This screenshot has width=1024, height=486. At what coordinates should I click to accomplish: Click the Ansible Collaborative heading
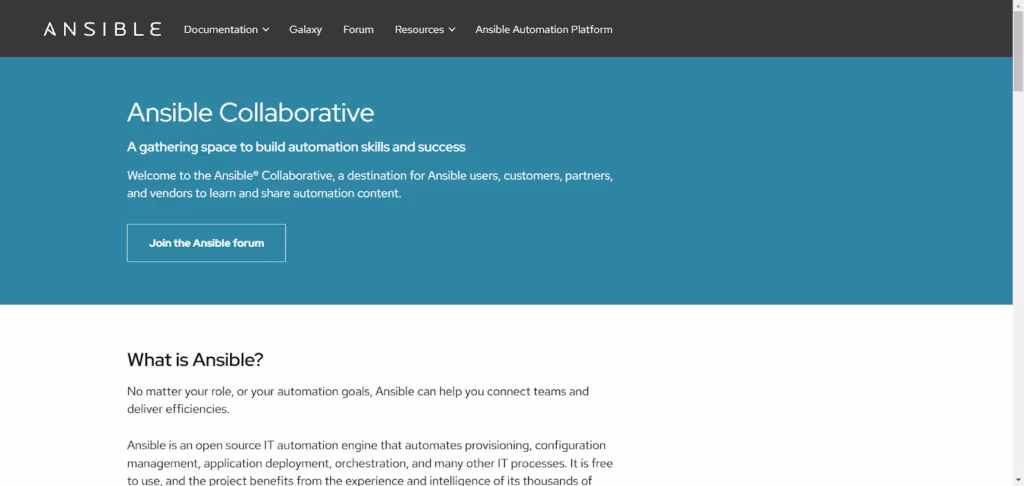251,112
